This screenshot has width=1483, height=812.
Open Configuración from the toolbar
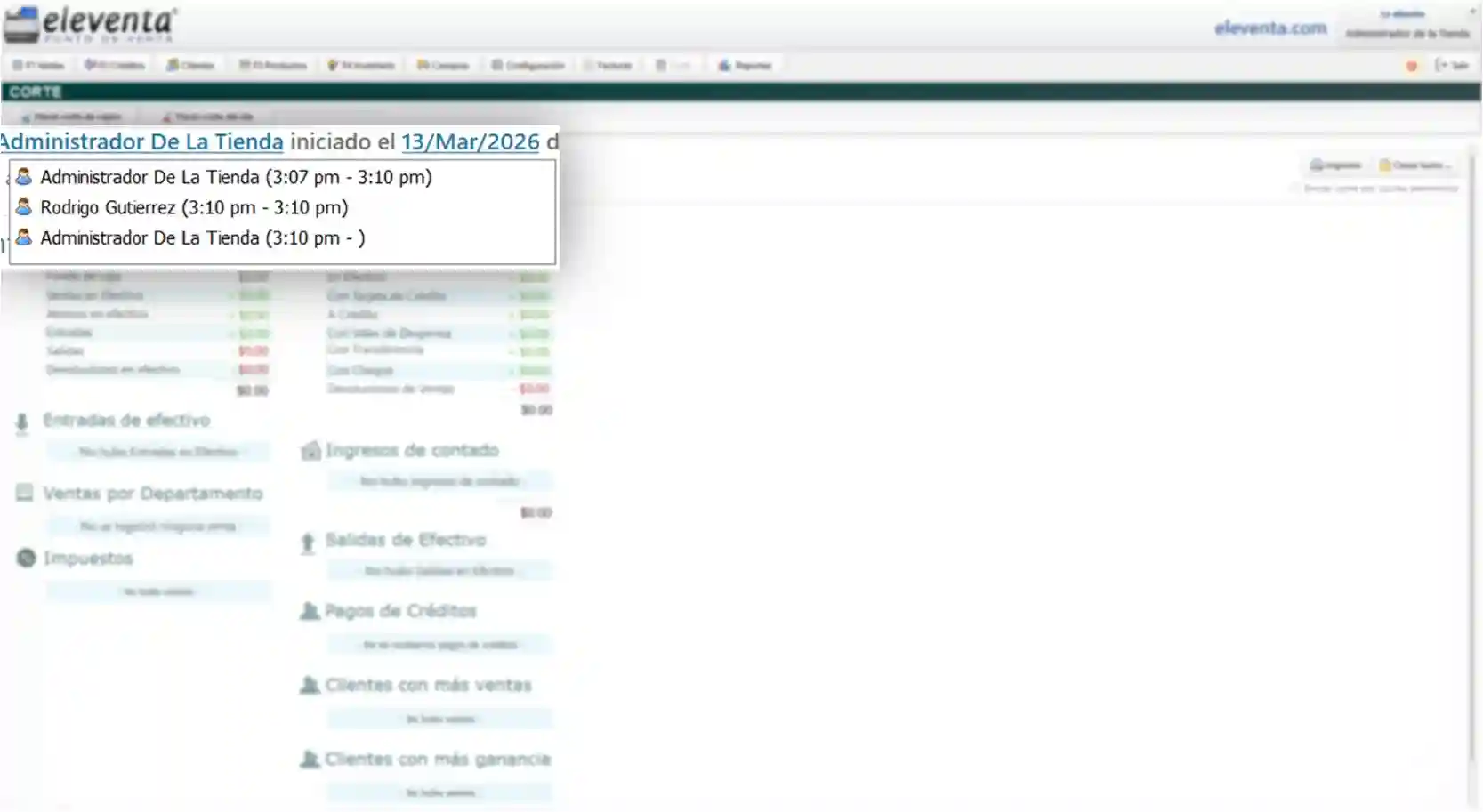click(528, 65)
